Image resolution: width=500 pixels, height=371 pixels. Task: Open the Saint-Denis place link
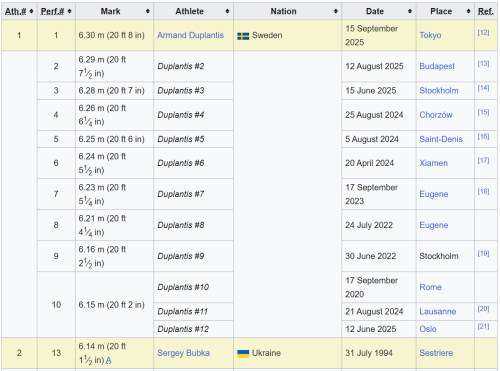[441, 139]
